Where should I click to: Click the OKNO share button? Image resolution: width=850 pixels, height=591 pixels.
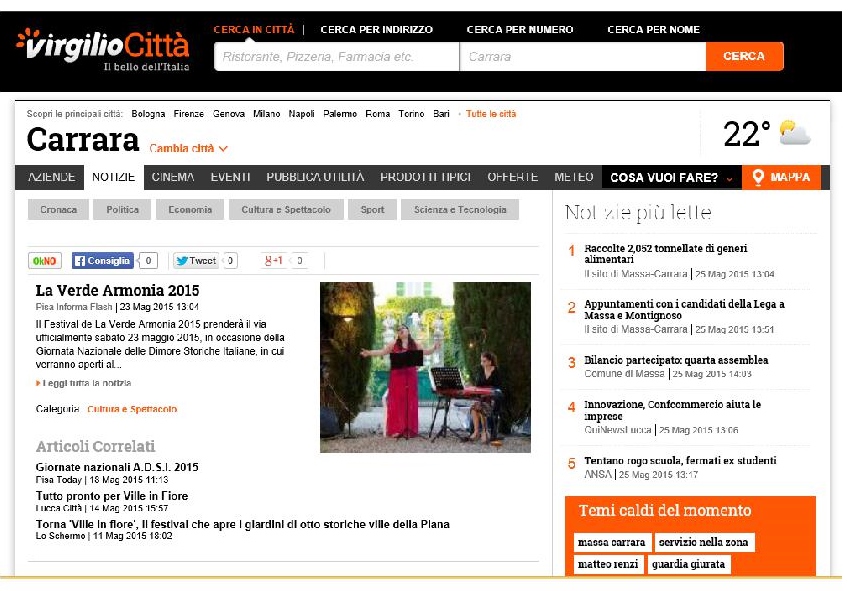[45, 261]
